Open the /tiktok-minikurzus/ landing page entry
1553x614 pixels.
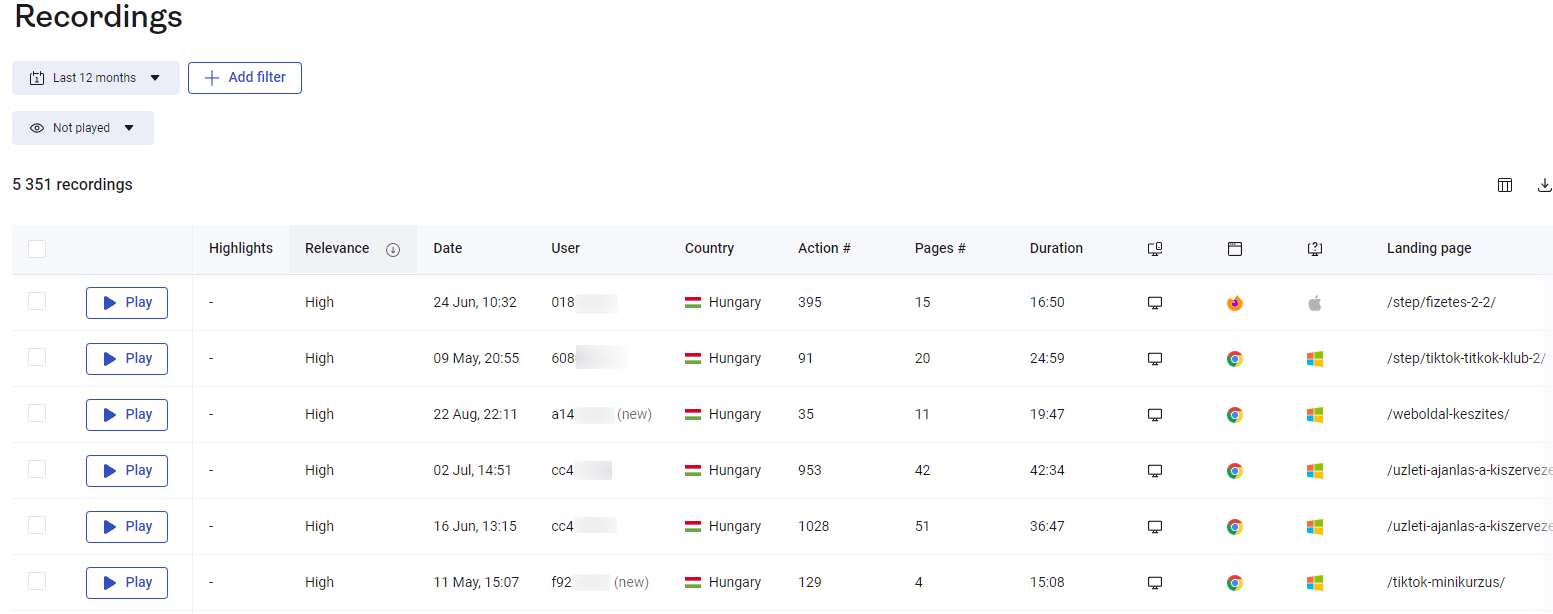pyautogui.click(x=1445, y=583)
